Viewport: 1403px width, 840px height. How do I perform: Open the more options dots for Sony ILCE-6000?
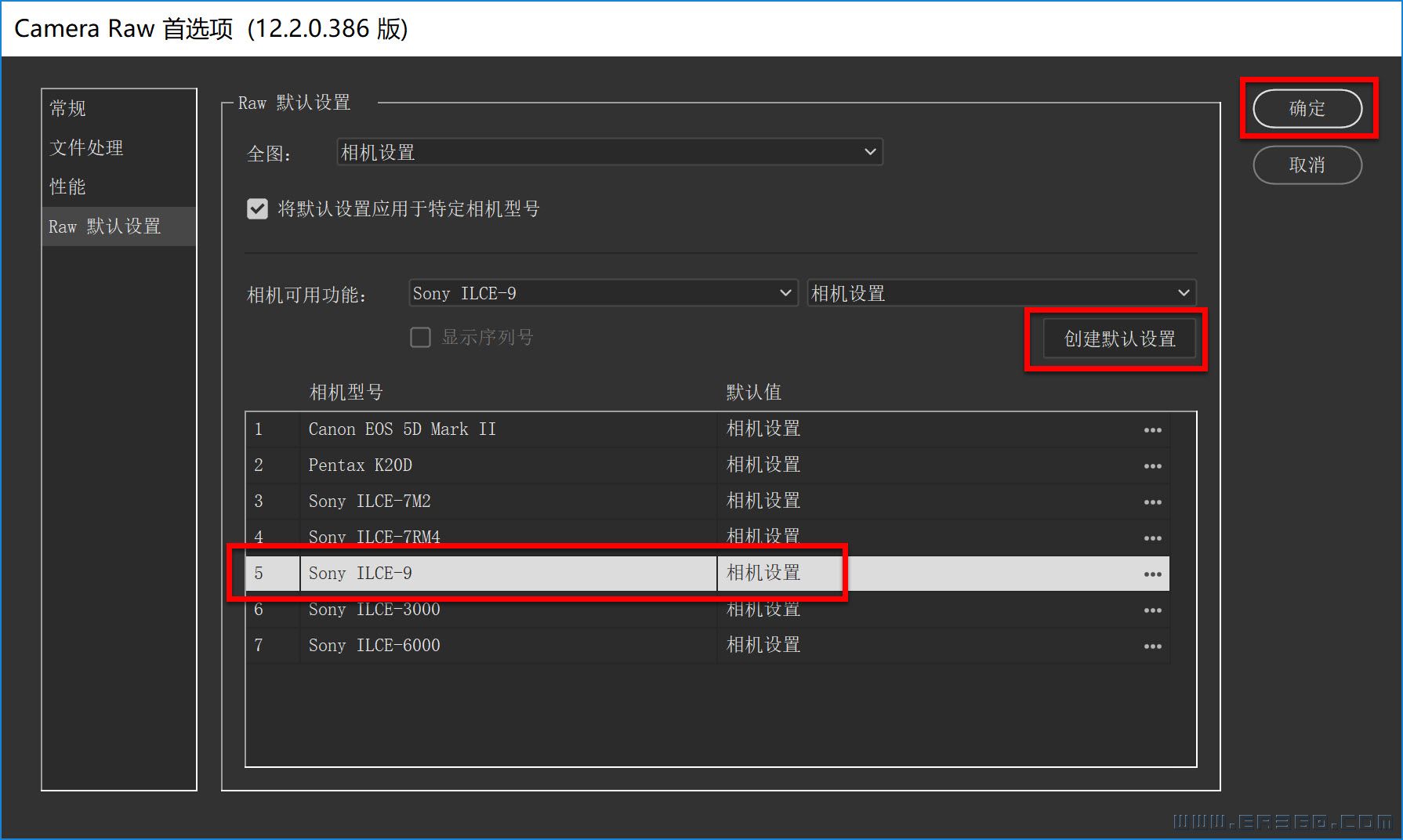(1152, 646)
